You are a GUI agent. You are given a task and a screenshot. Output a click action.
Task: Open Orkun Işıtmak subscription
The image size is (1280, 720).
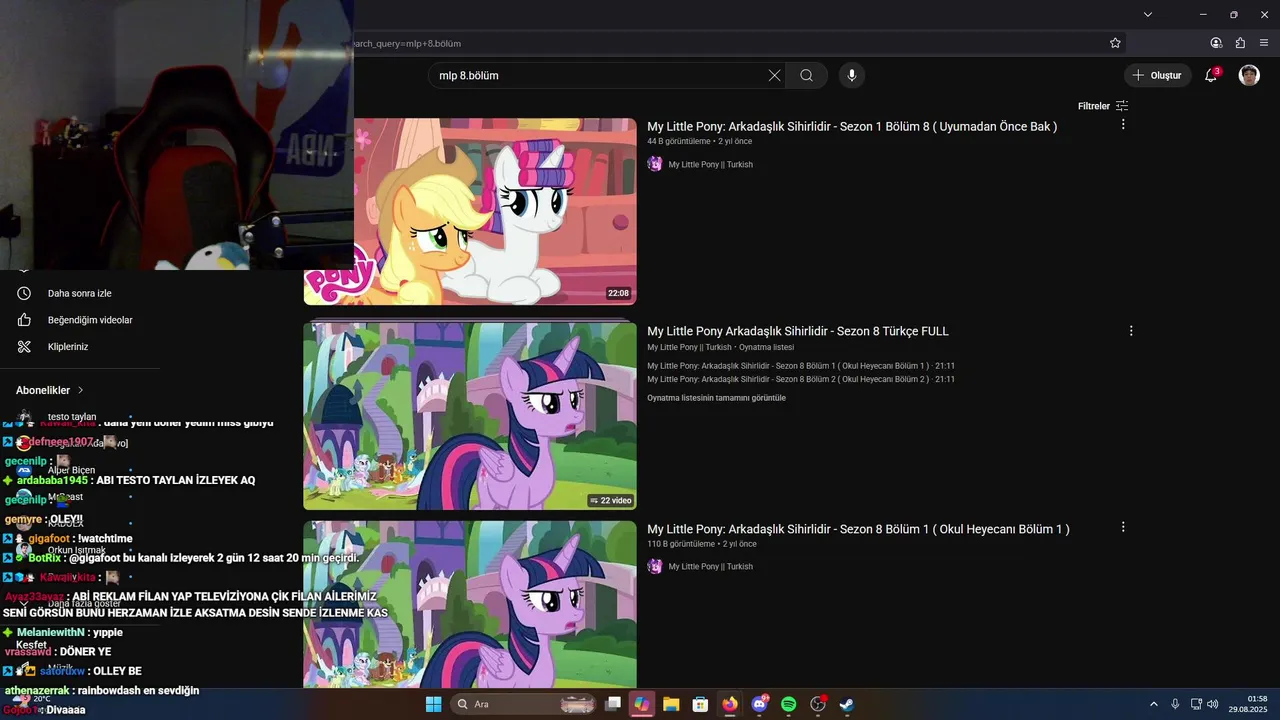coord(77,550)
